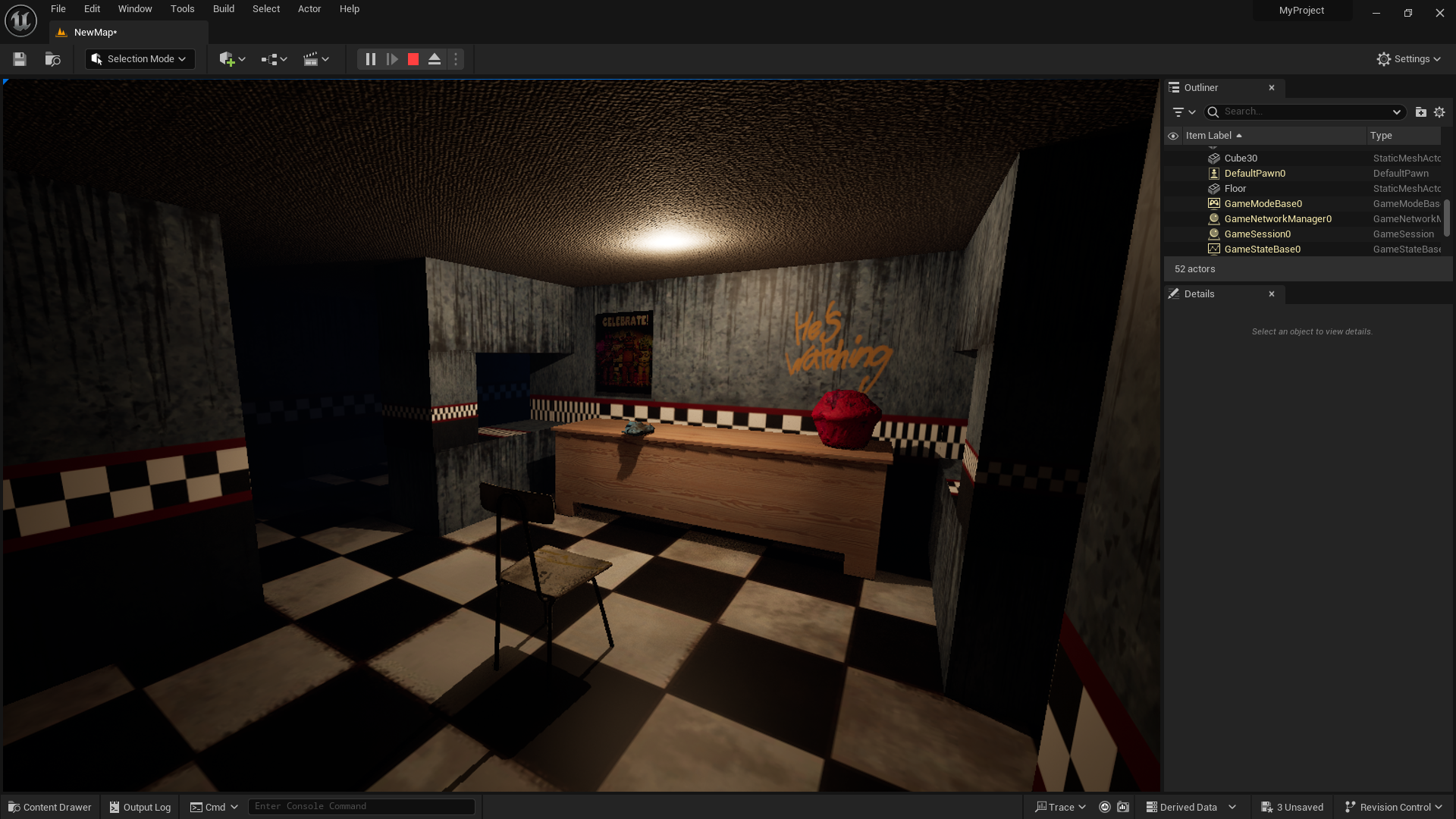
Task: Open play options three-dot menu
Action: point(456,59)
